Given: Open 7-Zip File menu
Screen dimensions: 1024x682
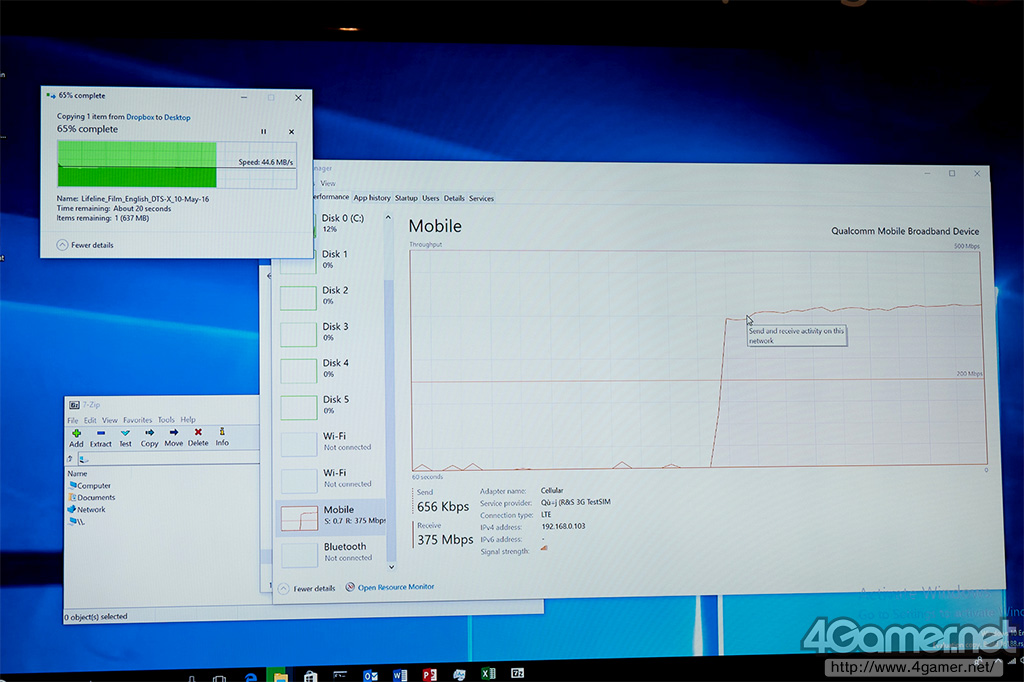Looking at the screenshot, I should (x=72, y=420).
